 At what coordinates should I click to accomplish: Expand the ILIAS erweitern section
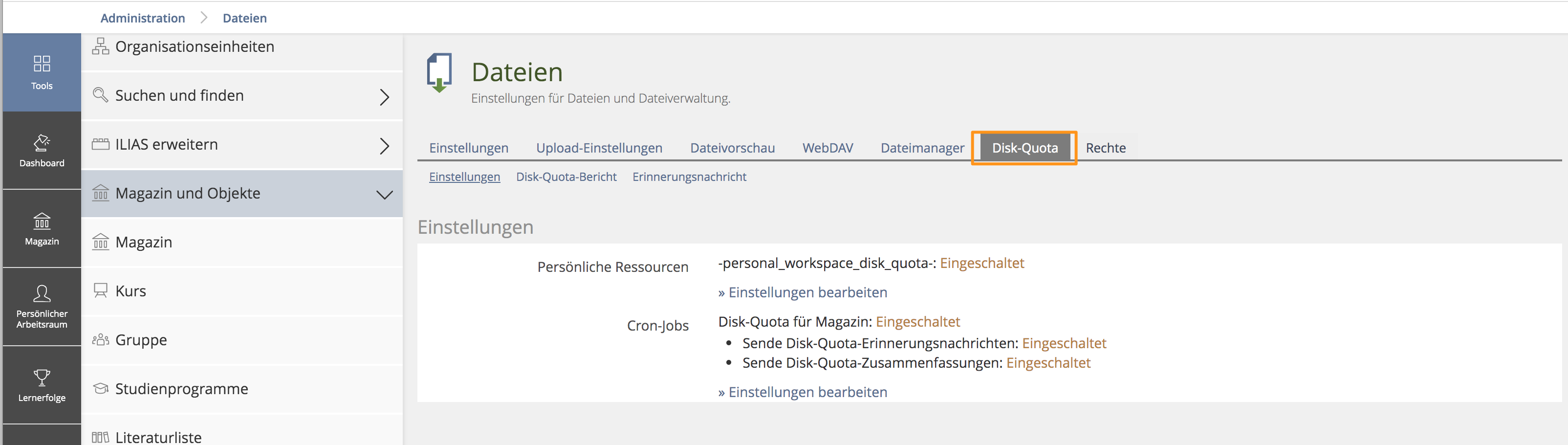point(384,146)
